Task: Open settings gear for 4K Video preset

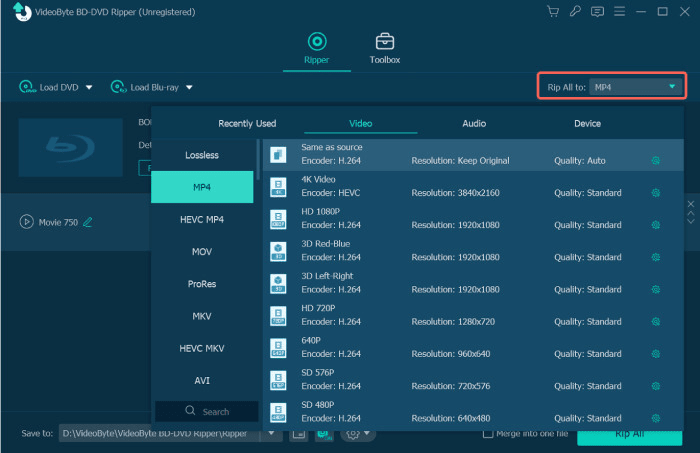Action: click(655, 193)
